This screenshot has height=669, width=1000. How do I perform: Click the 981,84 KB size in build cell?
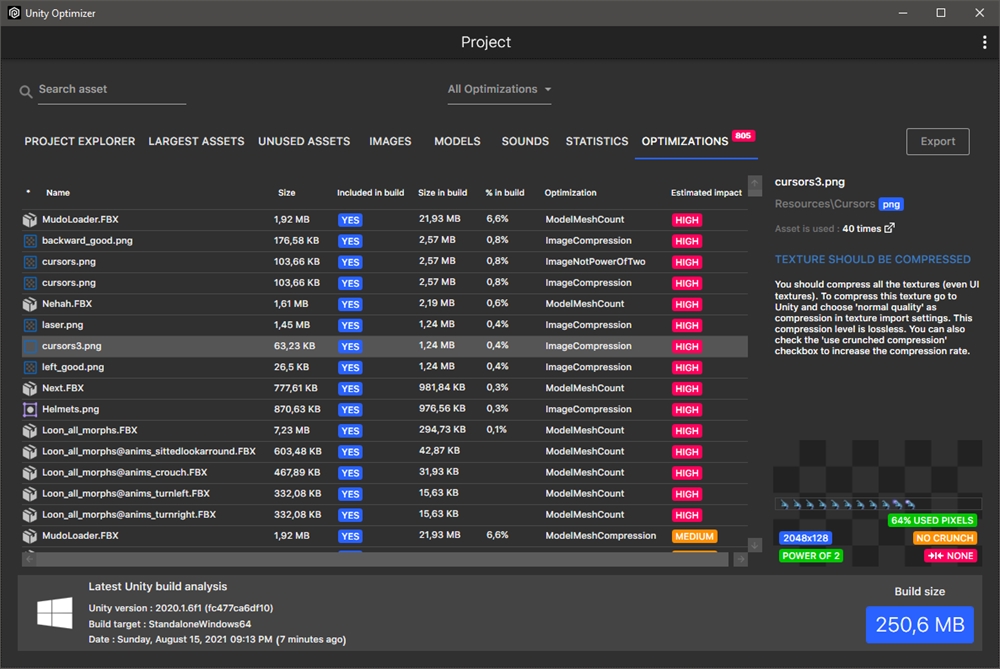coord(441,388)
